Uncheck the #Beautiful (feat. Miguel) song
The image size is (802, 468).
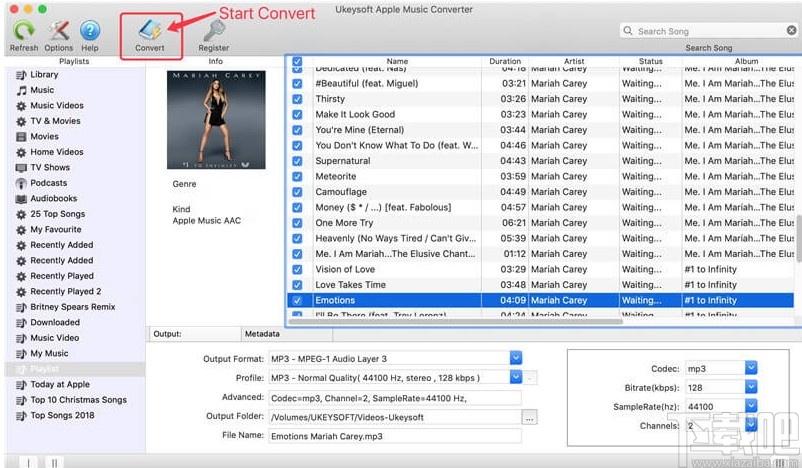297,83
